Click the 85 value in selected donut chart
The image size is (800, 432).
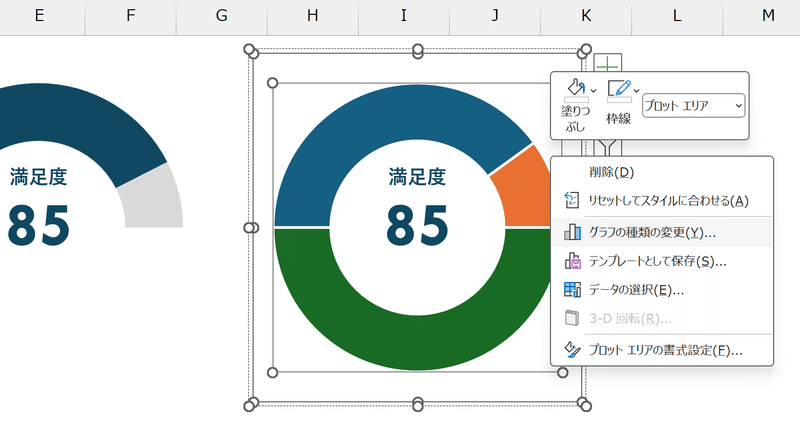(x=417, y=226)
